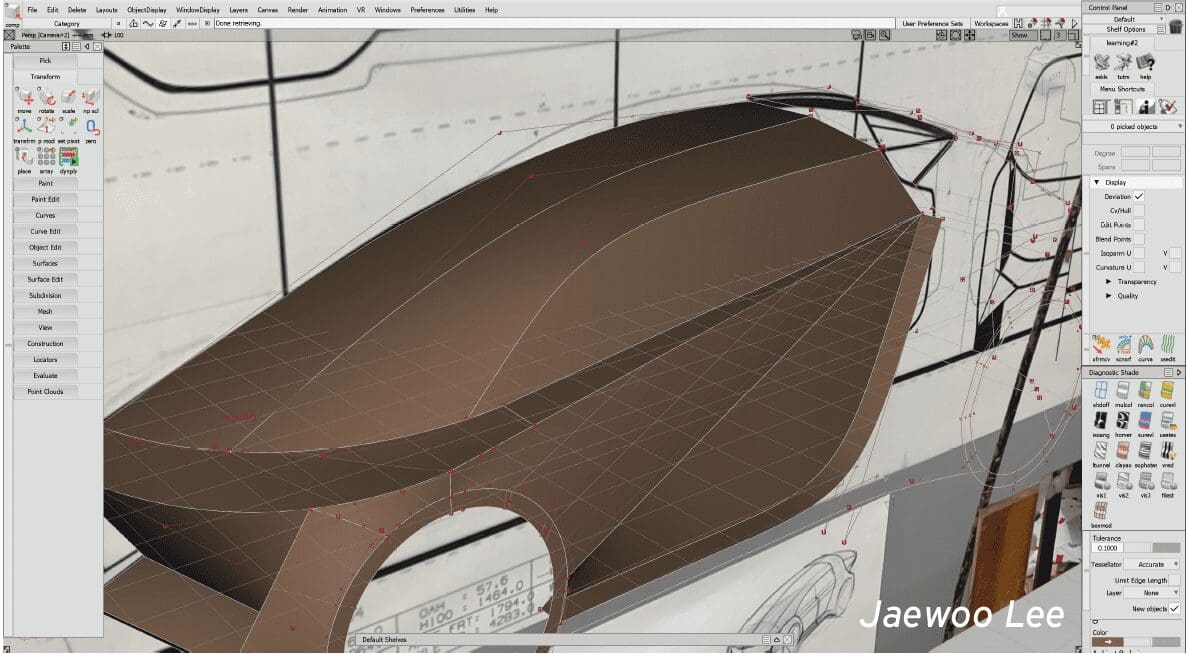Screen dimensions: 1188x654
Task: Select the transfrm tool icon
Action: coord(25,126)
